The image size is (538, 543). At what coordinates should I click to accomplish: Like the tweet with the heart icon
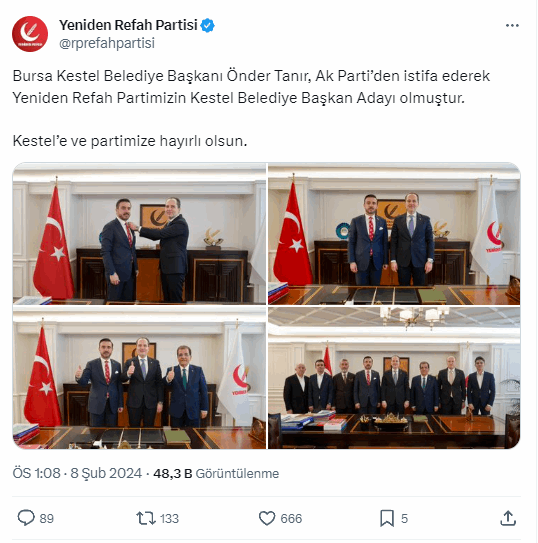[x=267, y=518]
